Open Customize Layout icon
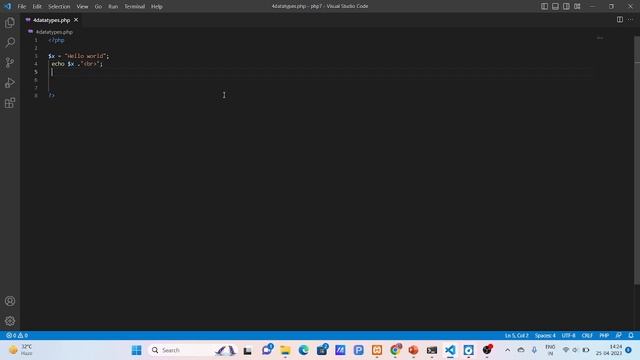Screen dimensions: 640x360 [577, 6]
